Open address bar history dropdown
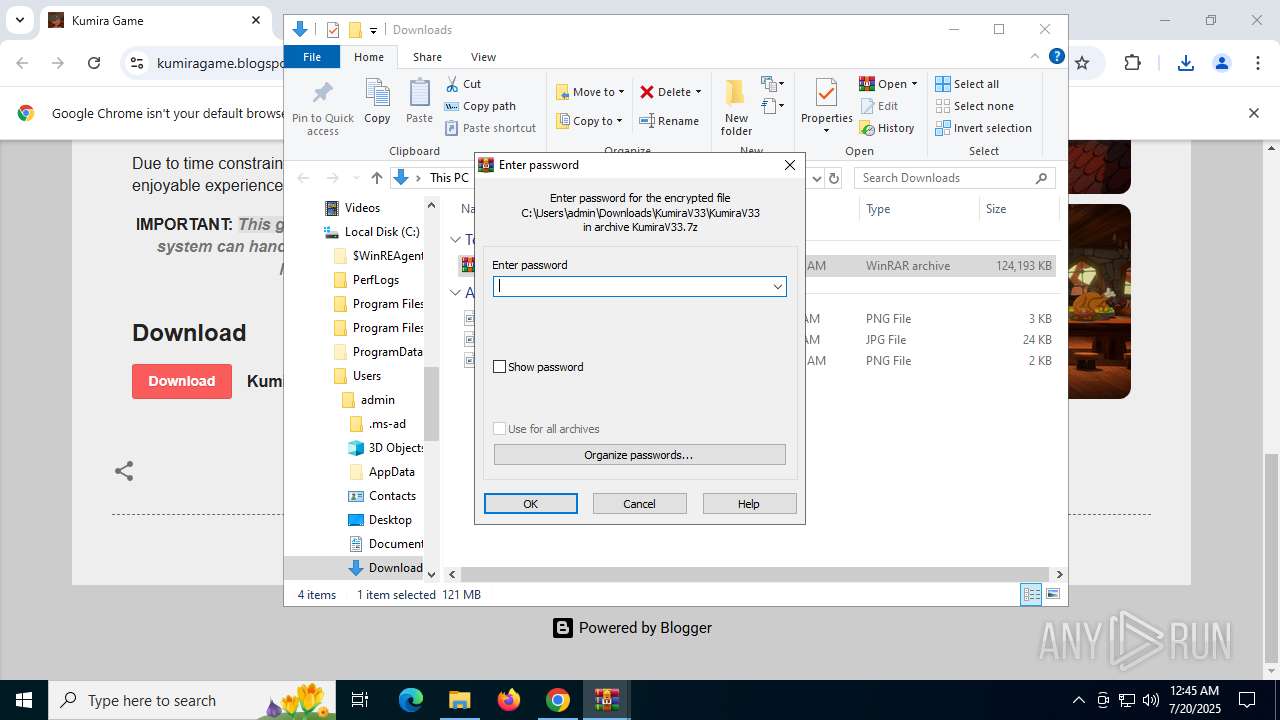Viewport: 1280px width, 720px height. (816, 178)
